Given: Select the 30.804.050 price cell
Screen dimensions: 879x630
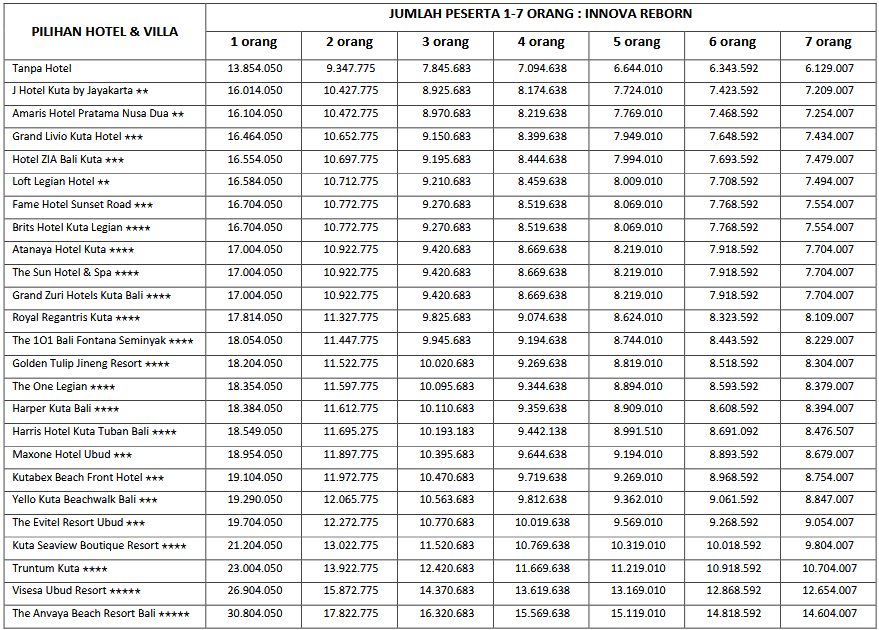Looking at the screenshot, I should pyautogui.click(x=254, y=614).
